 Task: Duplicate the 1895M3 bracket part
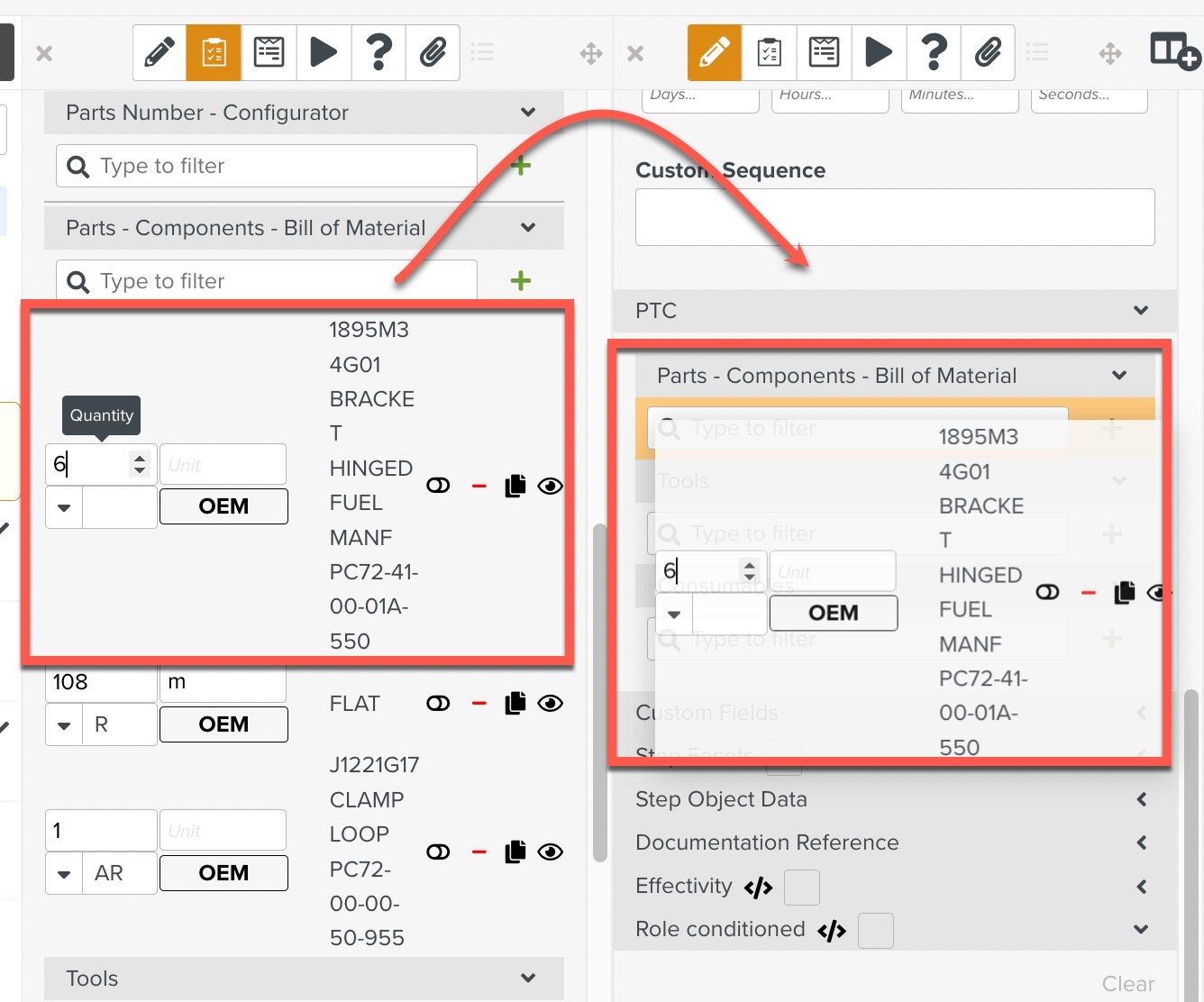[x=515, y=486]
